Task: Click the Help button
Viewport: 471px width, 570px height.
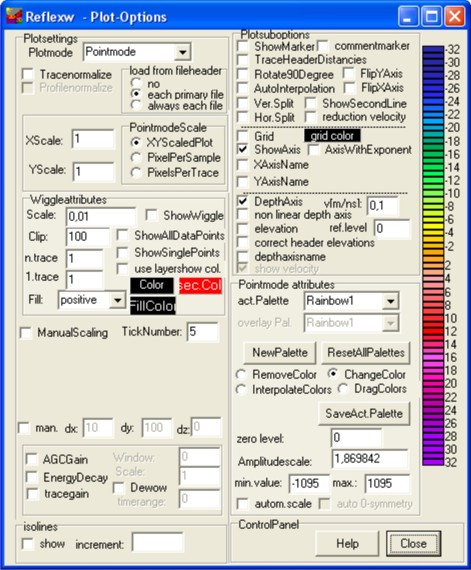Action: [x=347, y=544]
